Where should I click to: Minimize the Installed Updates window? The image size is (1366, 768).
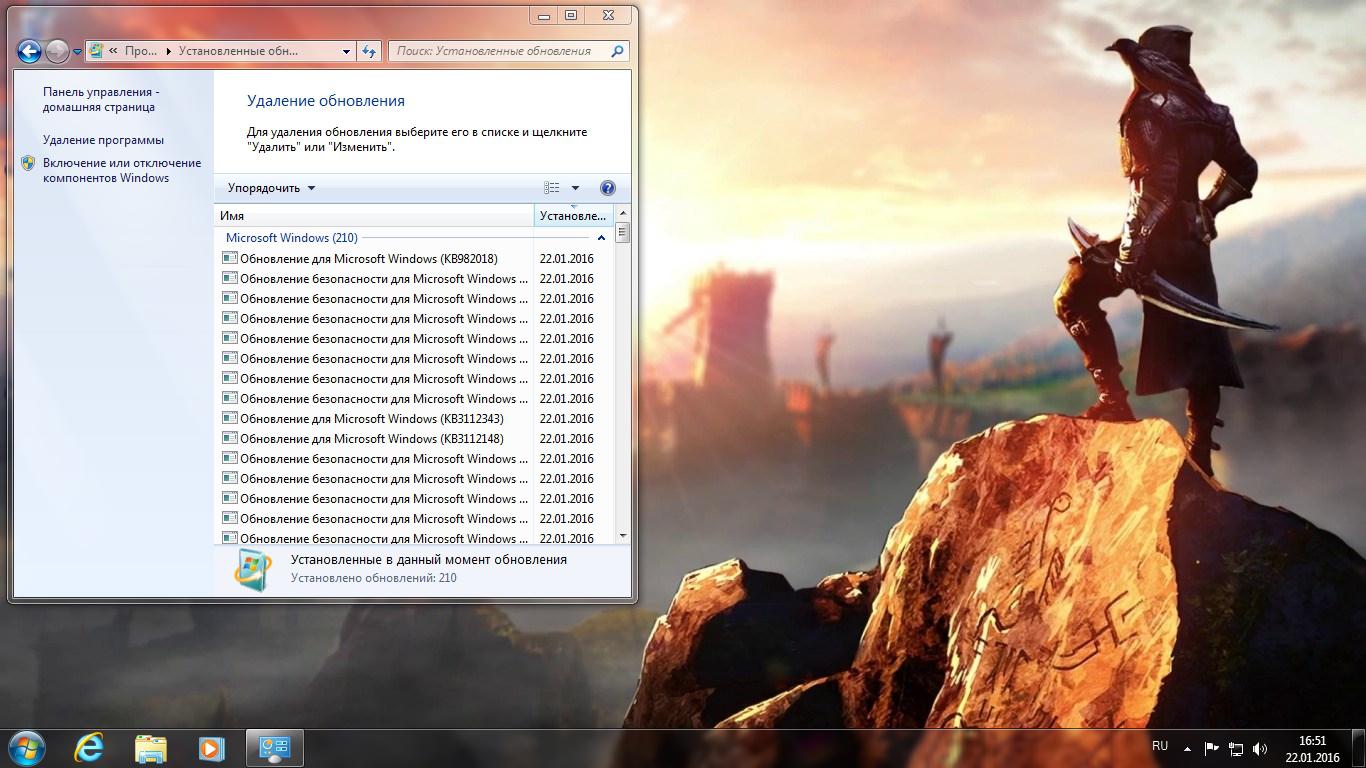544,16
